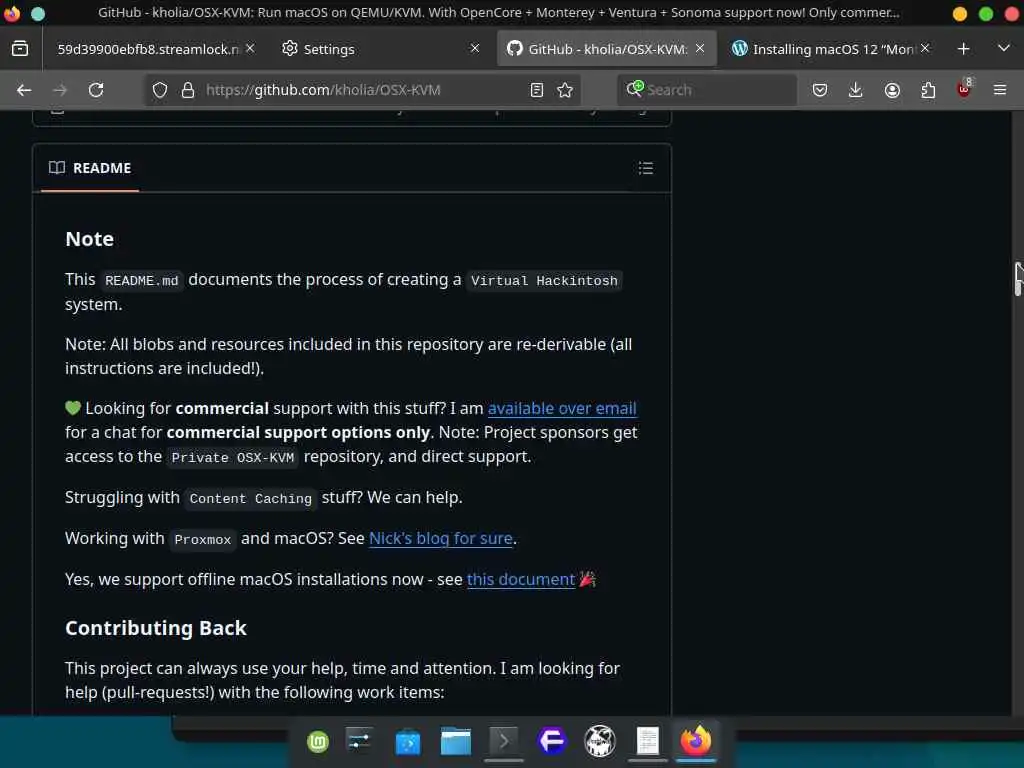
Task: Close the GitHub OSX-KVM tab
Action: (700, 48)
